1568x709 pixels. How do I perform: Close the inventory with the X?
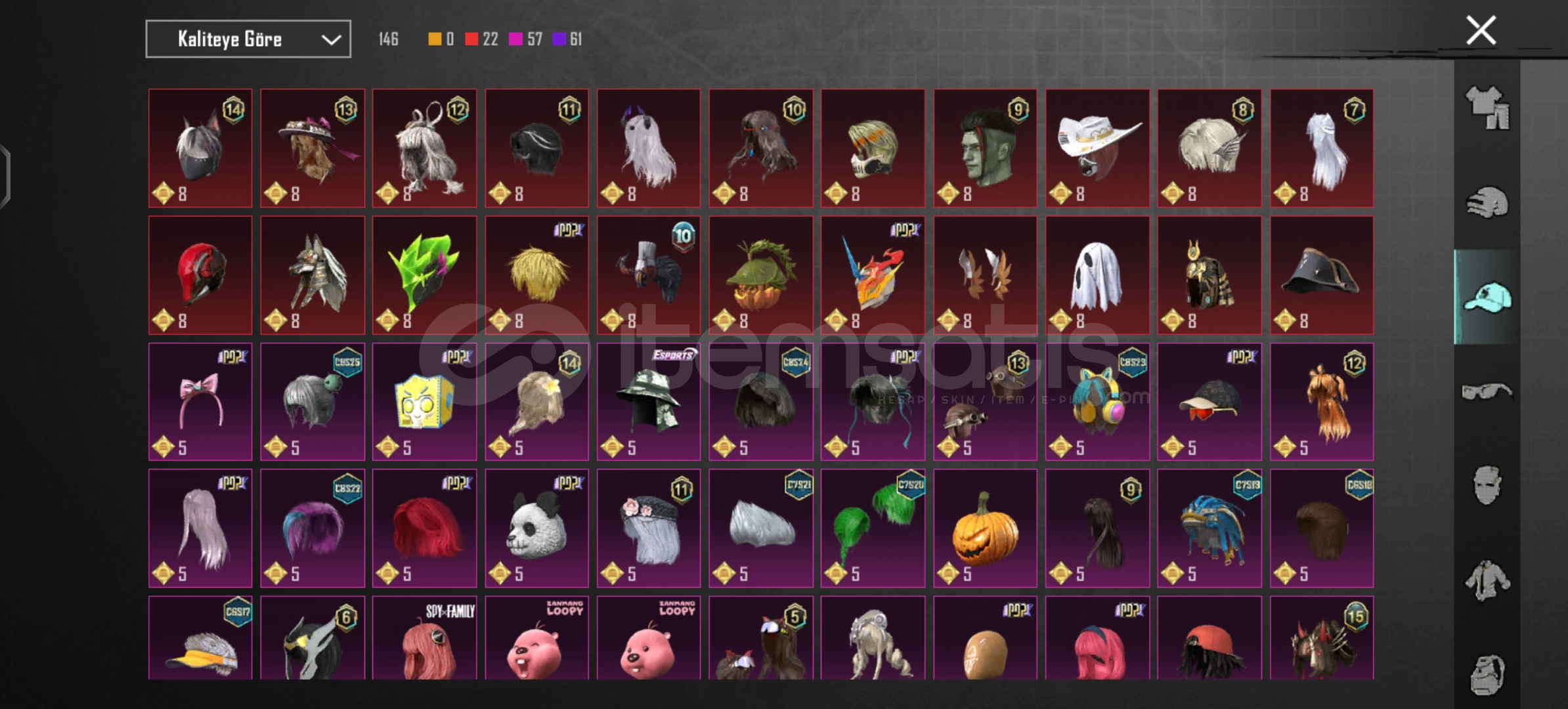1481,30
